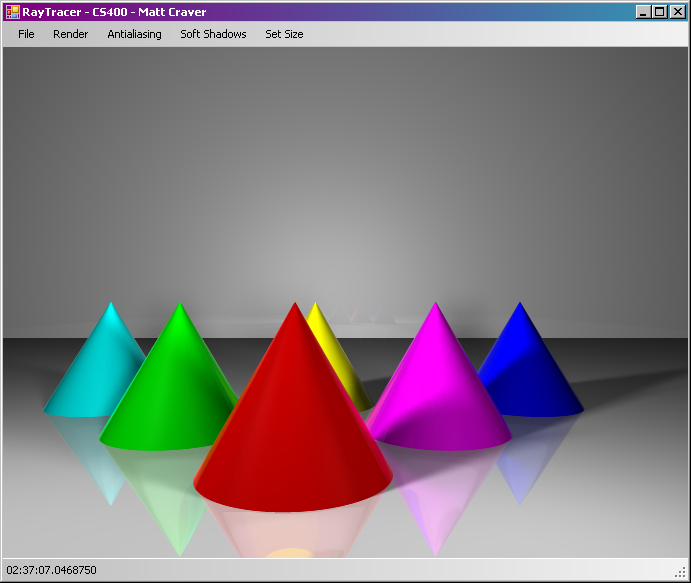
Task: Open the File menu
Action: coord(26,34)
